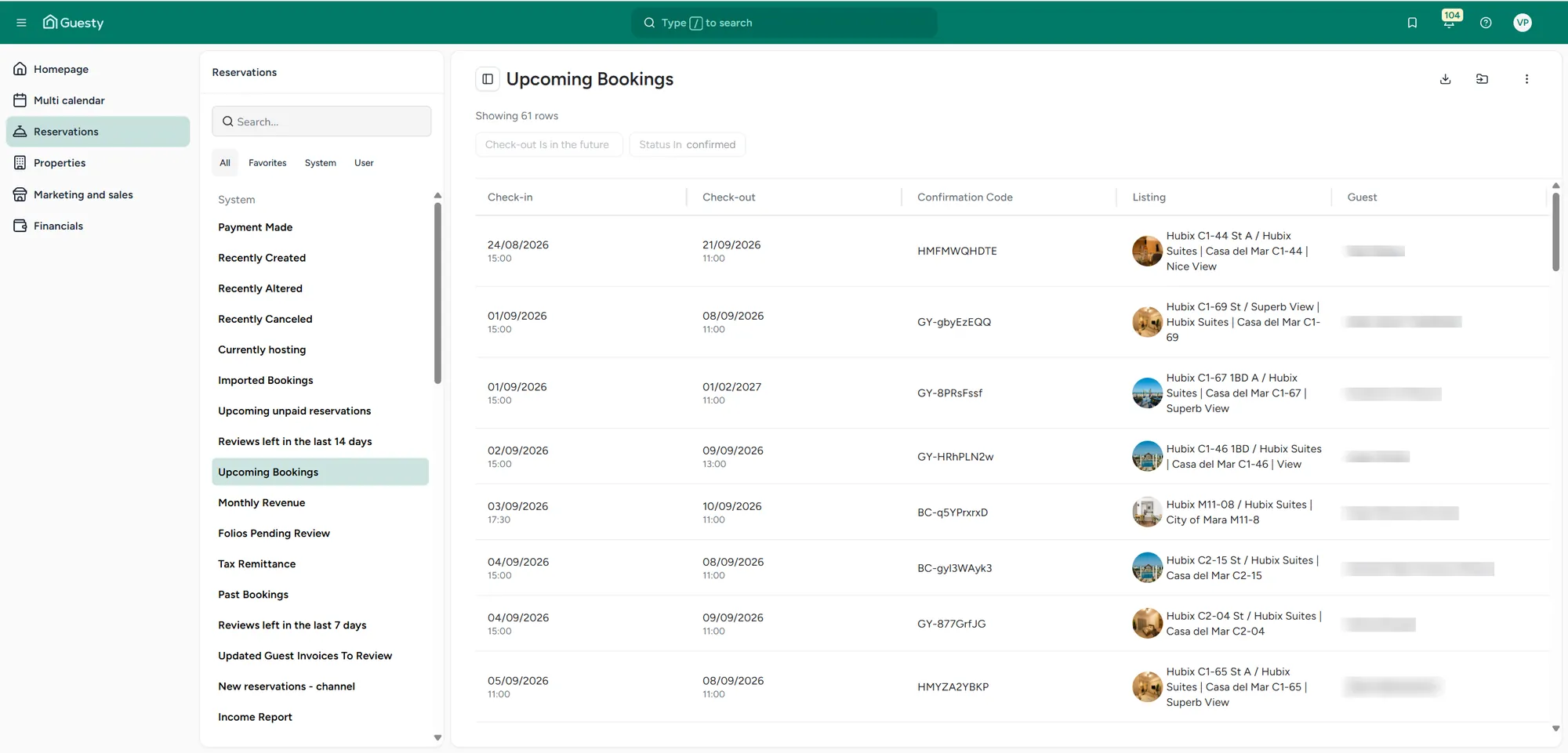
Task: Click the 'Status In confirmed' filter chip
Action: 687,145
